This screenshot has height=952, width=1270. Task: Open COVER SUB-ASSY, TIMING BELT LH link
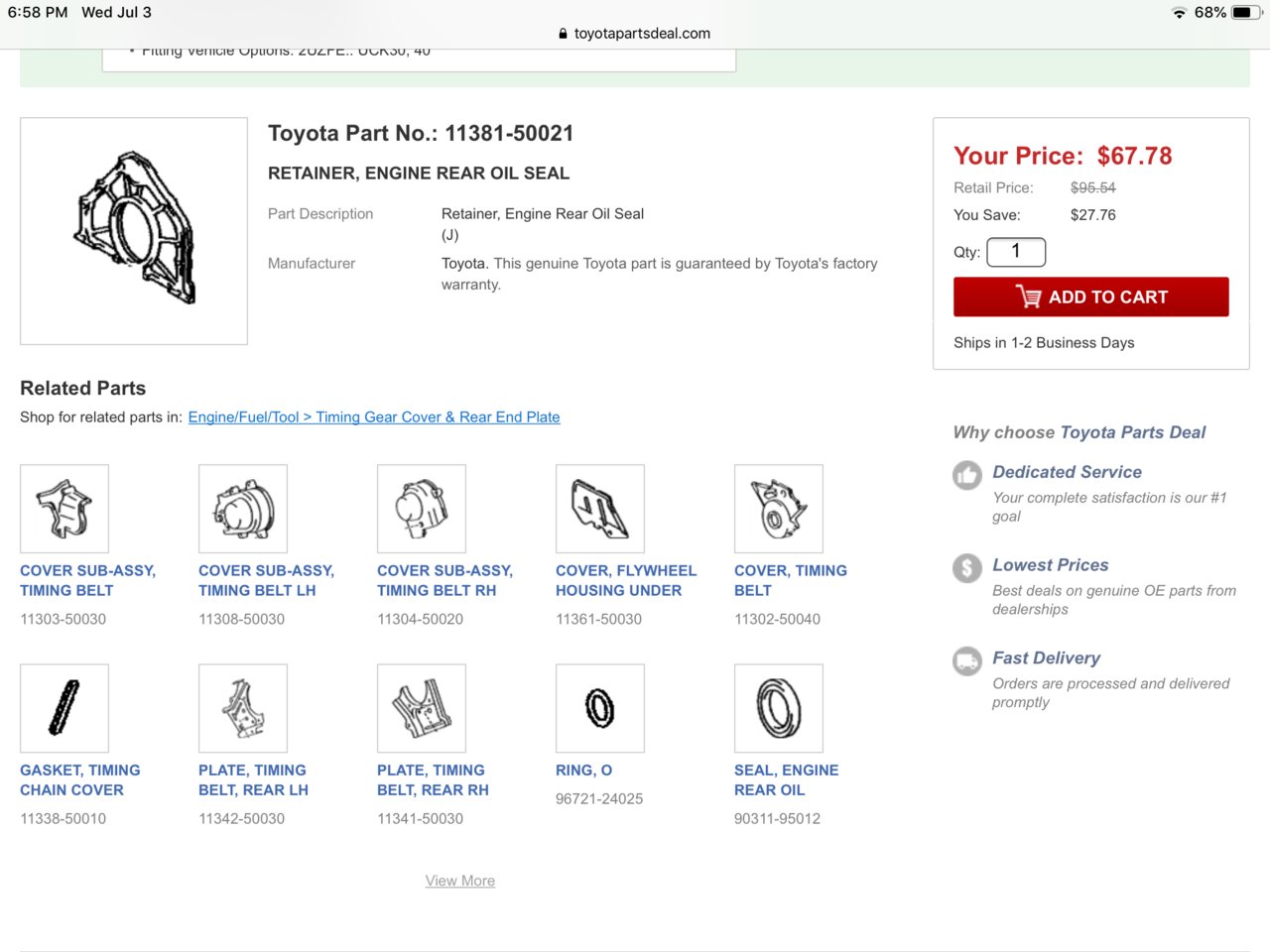click(266, 580)
